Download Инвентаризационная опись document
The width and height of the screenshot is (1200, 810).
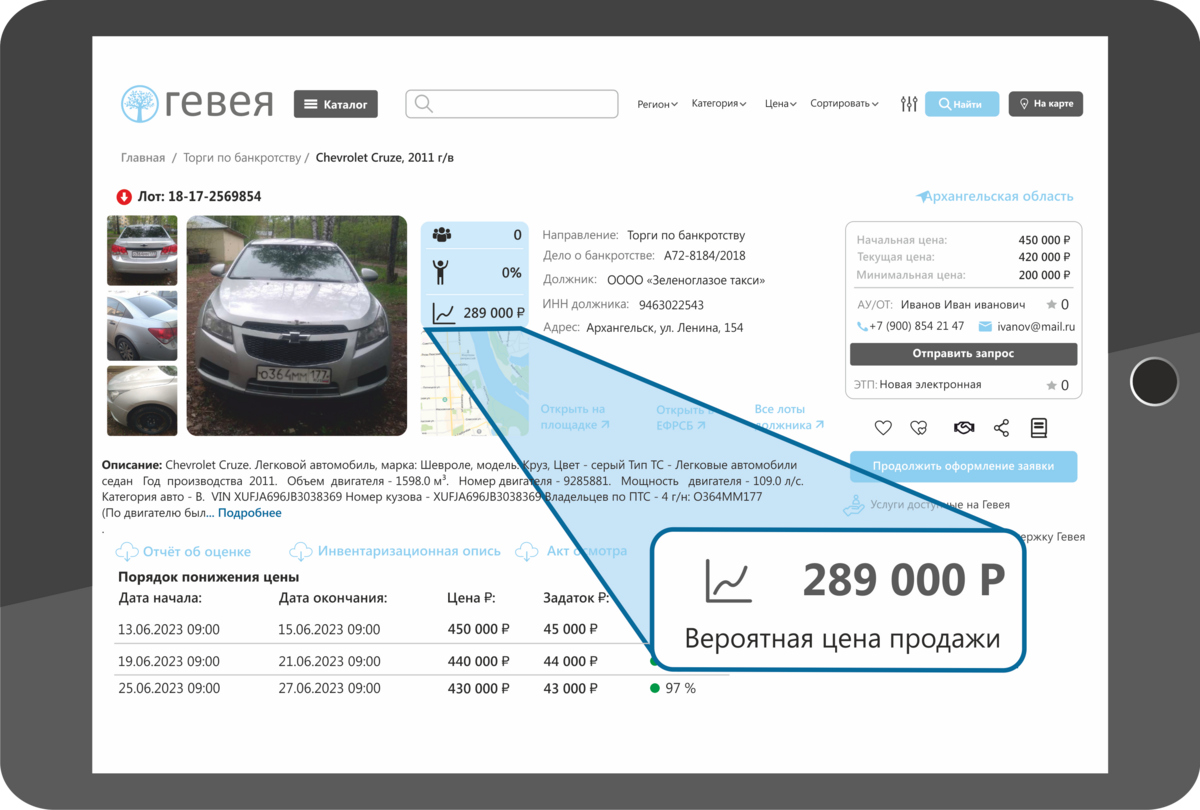(410, 551)
